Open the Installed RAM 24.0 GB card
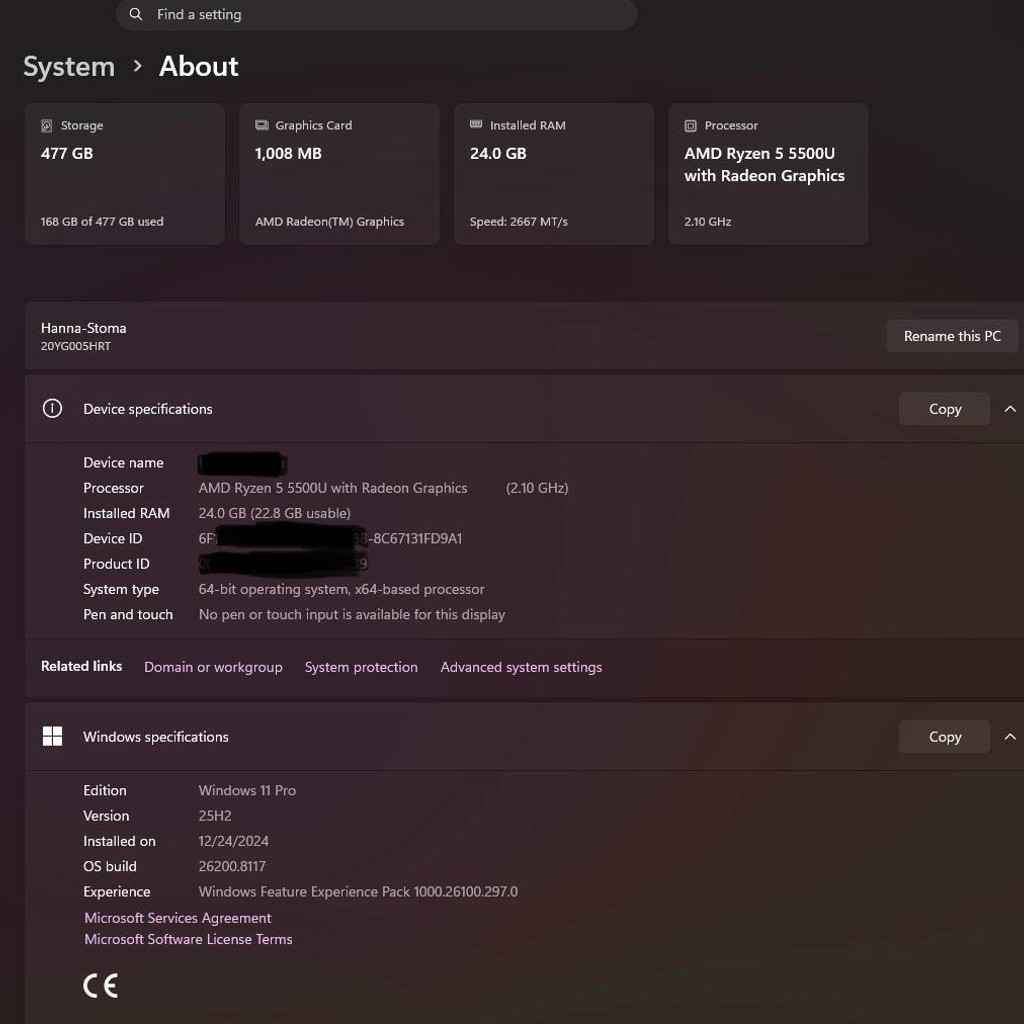Screen dimensions: 1024x1024 pos(554,174)
